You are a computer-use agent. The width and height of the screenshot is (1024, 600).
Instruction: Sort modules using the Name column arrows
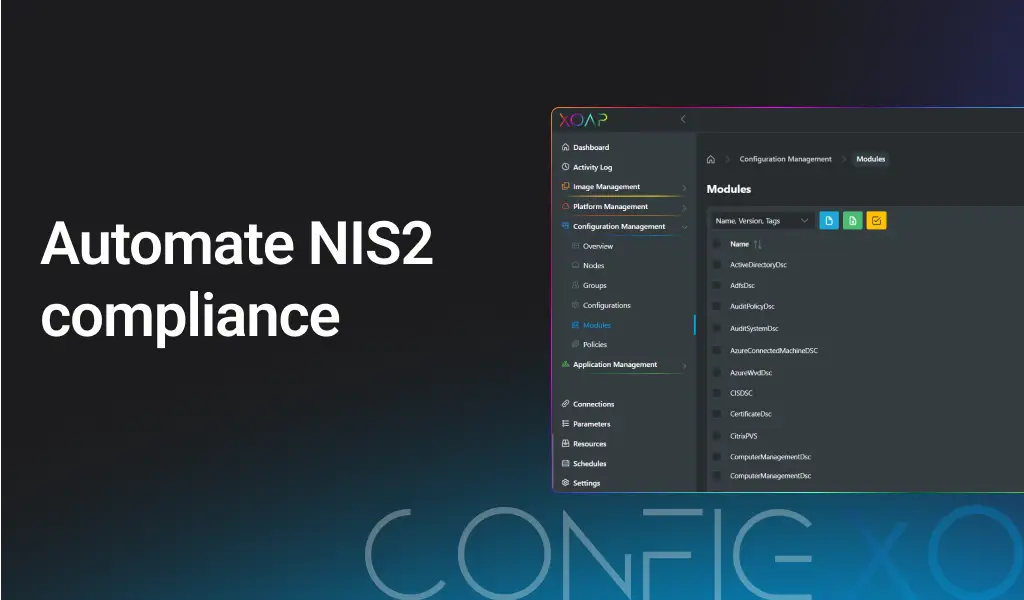tap(757, 244)
